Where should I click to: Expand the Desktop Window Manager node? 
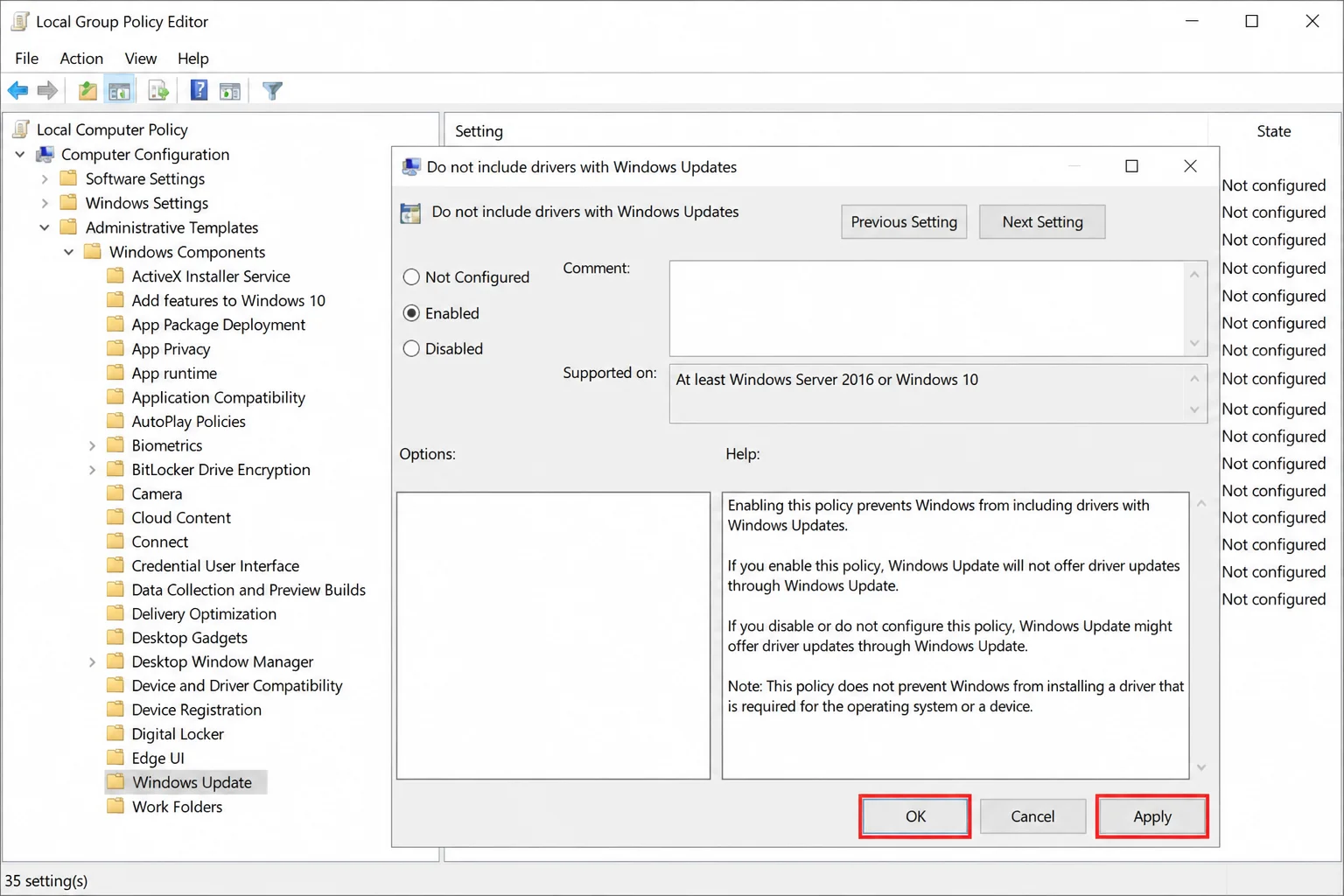click(x=92, y=662)
